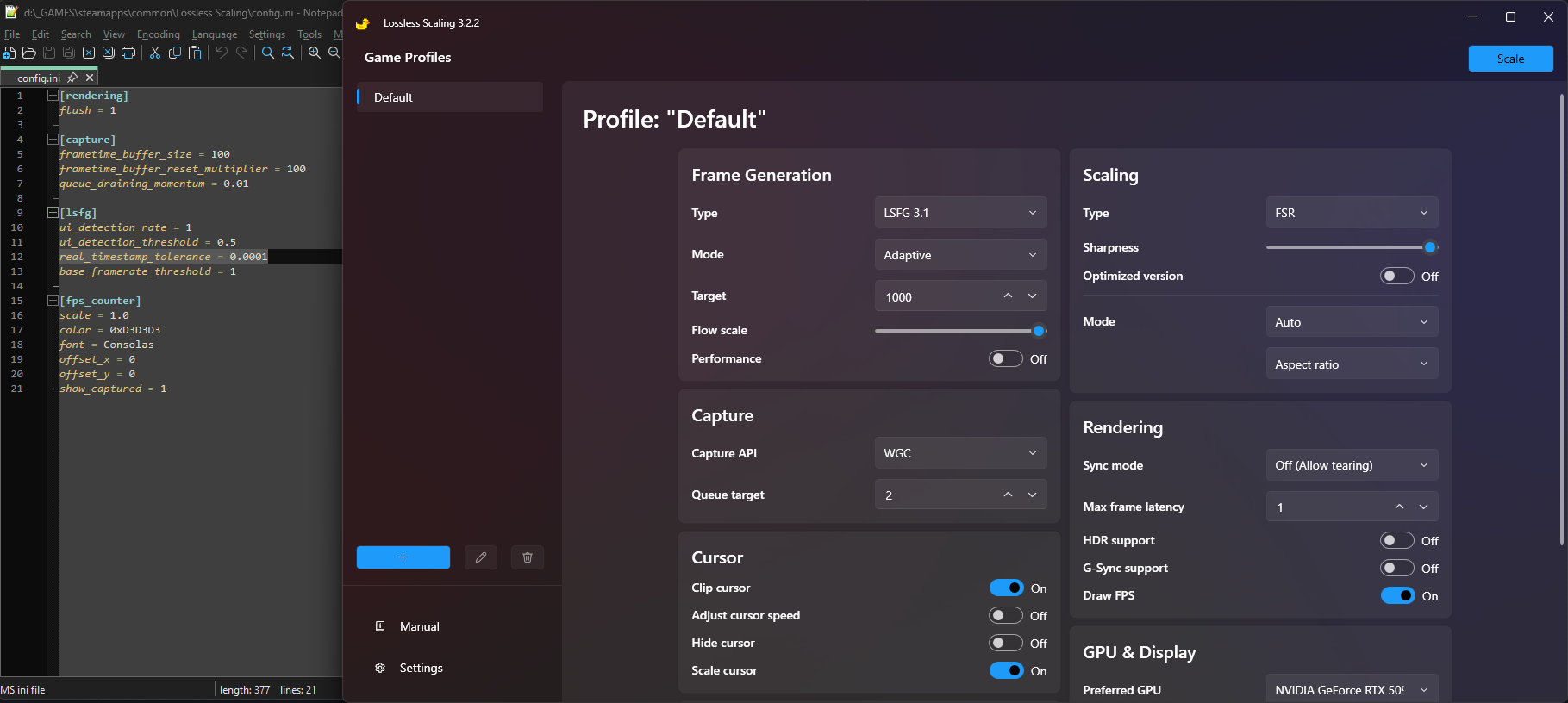Copy selection using the Notepad++ toolbar icon
The width and height of the screenshot is (1568, 703).
[175, 53]
